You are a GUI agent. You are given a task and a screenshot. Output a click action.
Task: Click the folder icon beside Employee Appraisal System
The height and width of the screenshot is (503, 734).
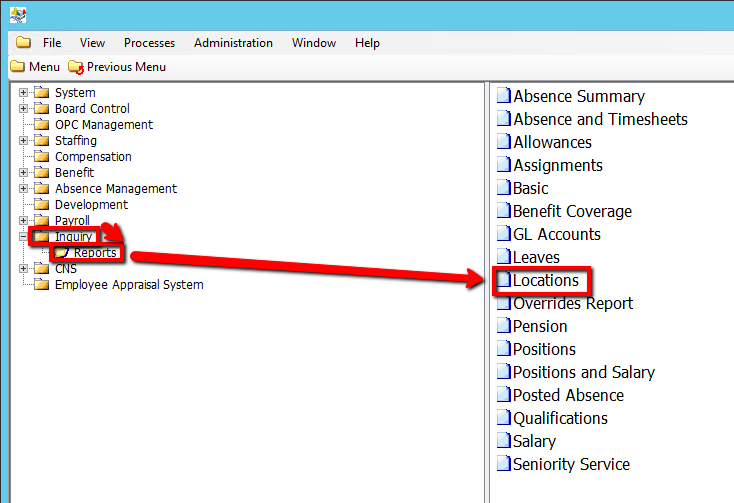(41, 285)
